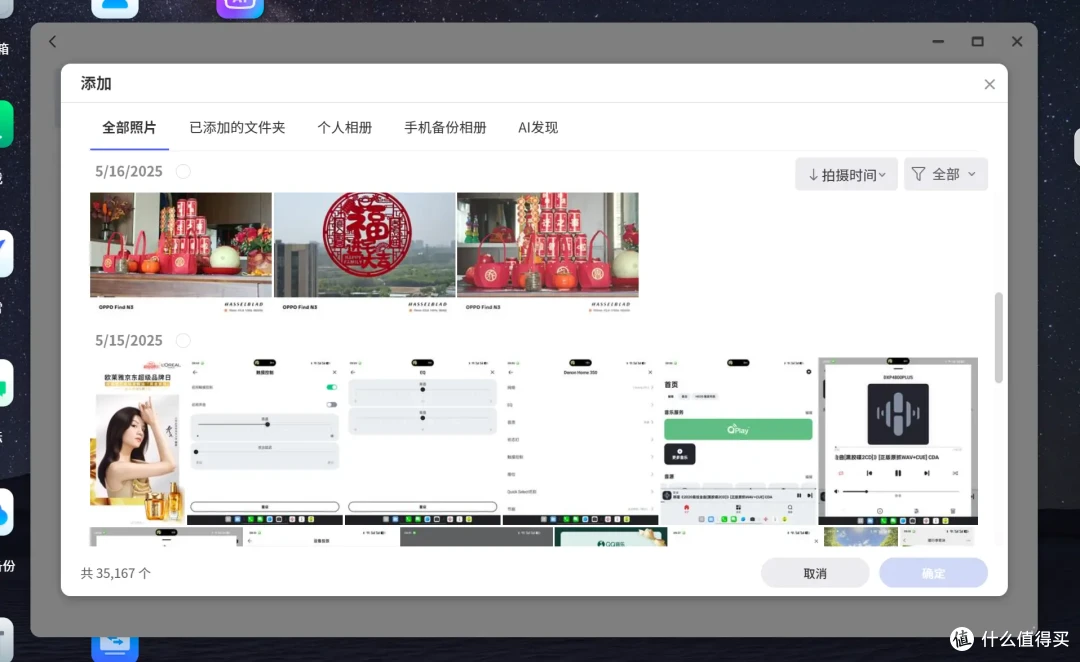Open the 已添加的文件夹 tab
Image resolution: width=1080 pixels, height=662 pixels.
tap(237, 127)
